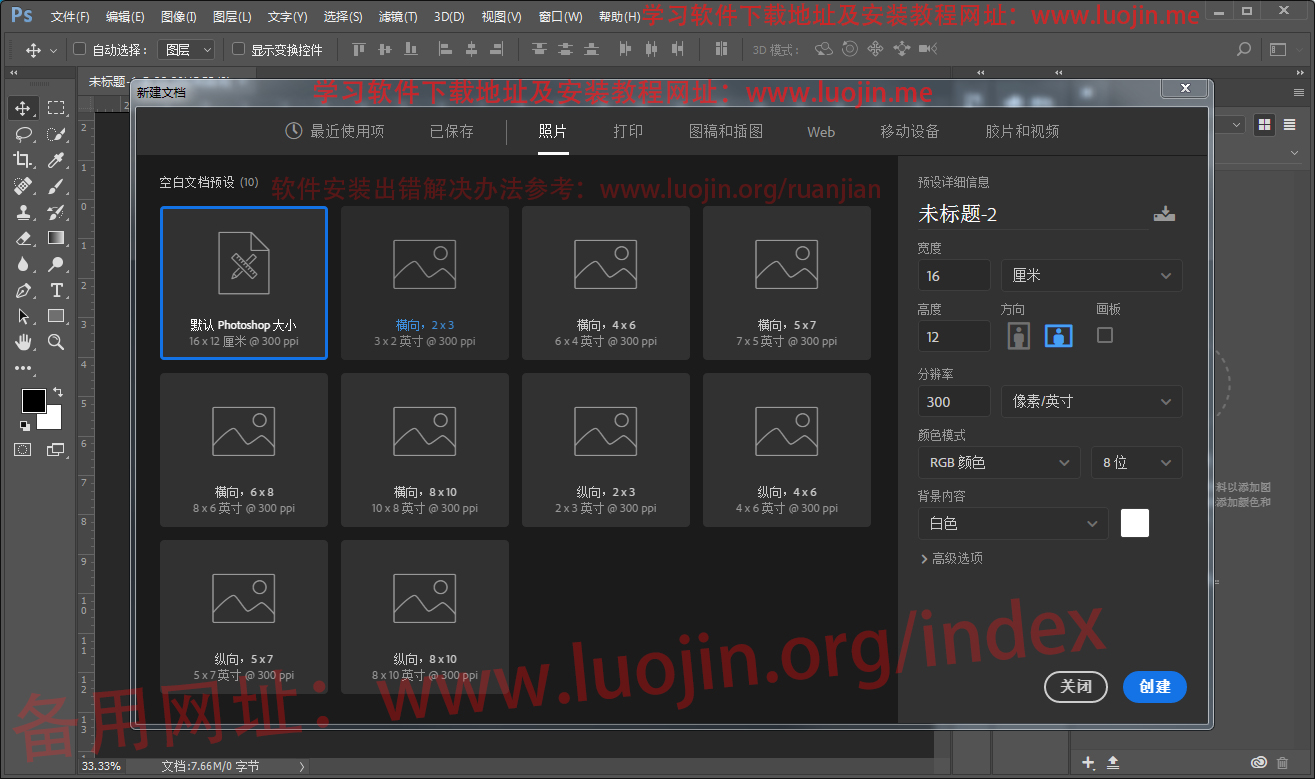
Task: Select the Brush tool
Action: coord(56,186)
